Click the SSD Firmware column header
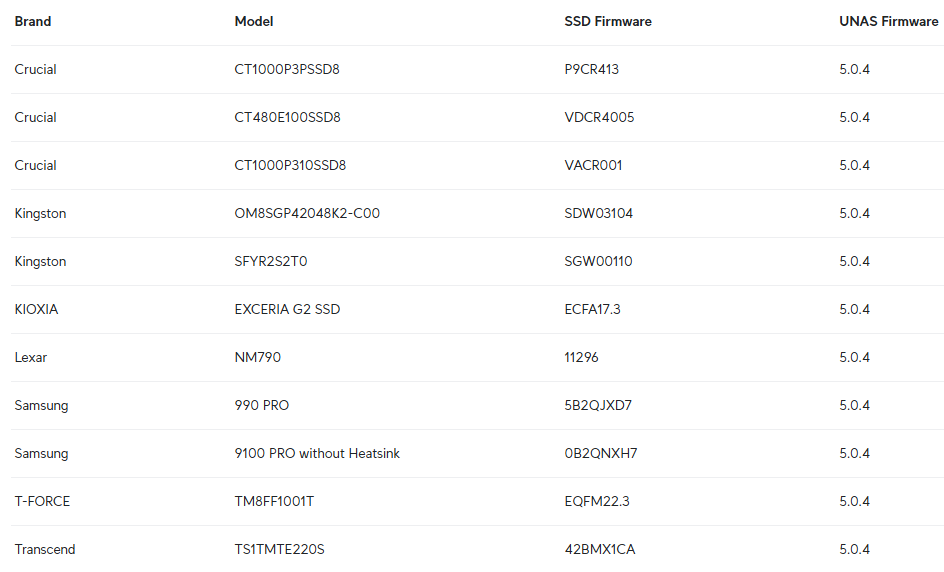Image resolution: width=944 pixels, height=572 pixels. point(608,21)
